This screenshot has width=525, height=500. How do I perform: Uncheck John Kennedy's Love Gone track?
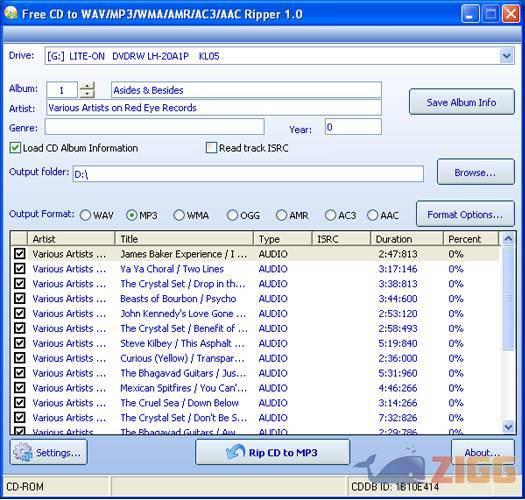click(19, 313)
